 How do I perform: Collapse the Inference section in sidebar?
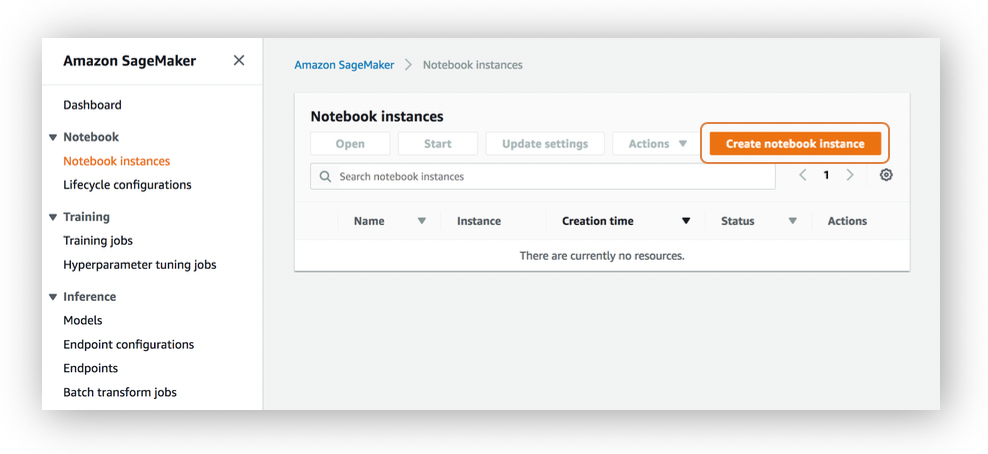point(53,297)
